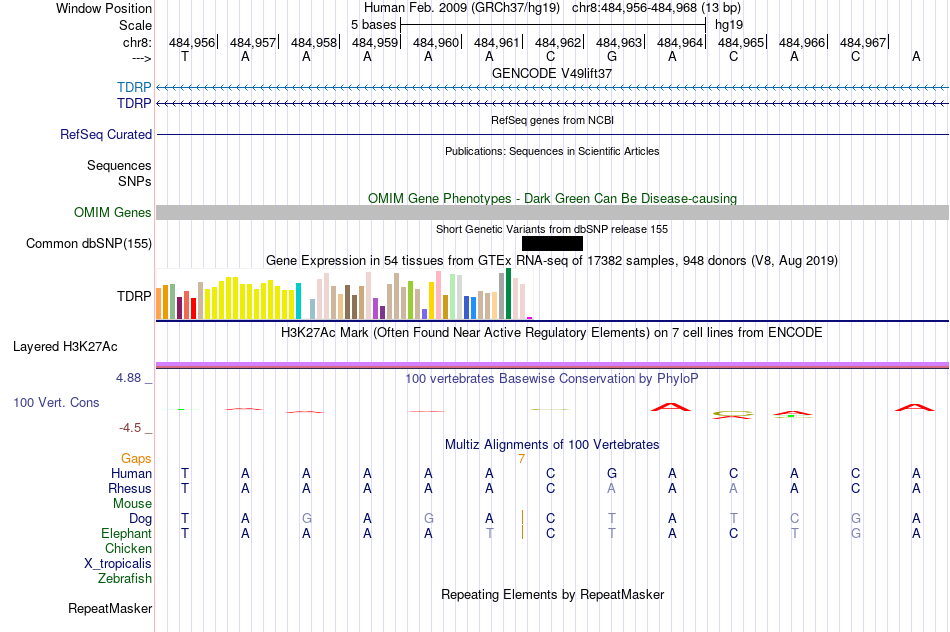Click 100 vertebrates Basewise Conservation by PhyloP title

pos(552,379)
